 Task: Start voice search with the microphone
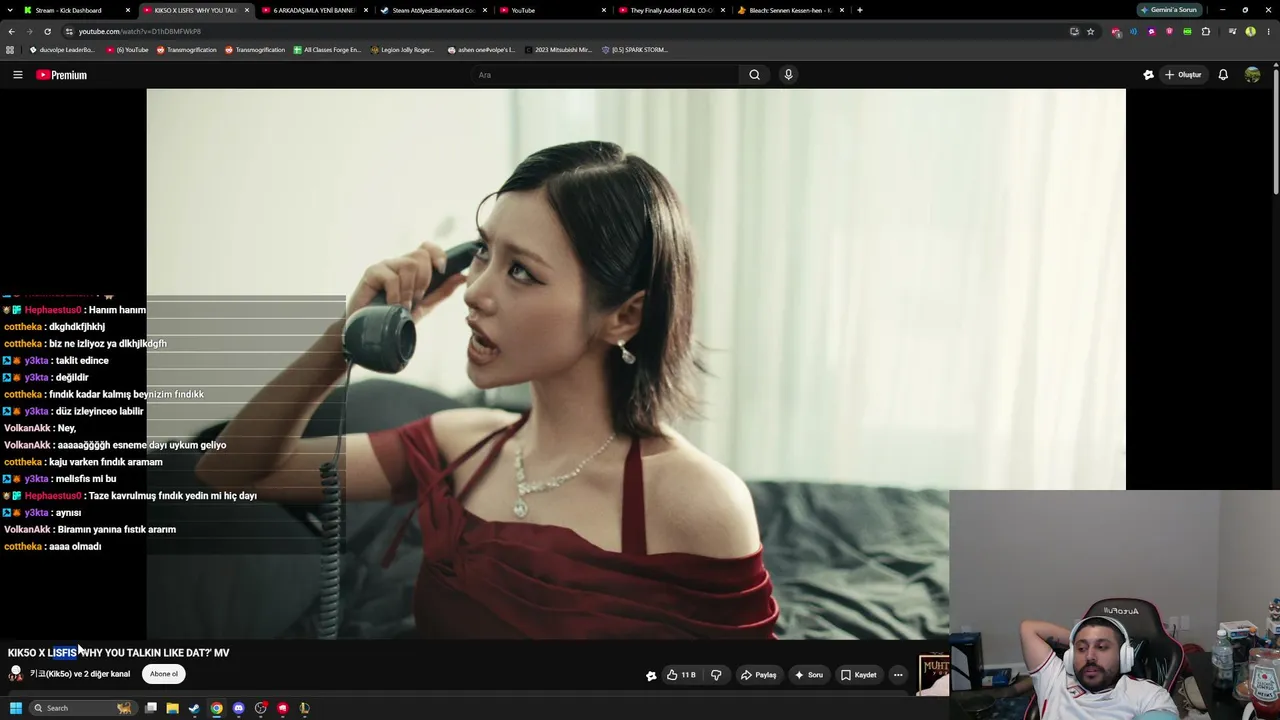coord(788,75)
